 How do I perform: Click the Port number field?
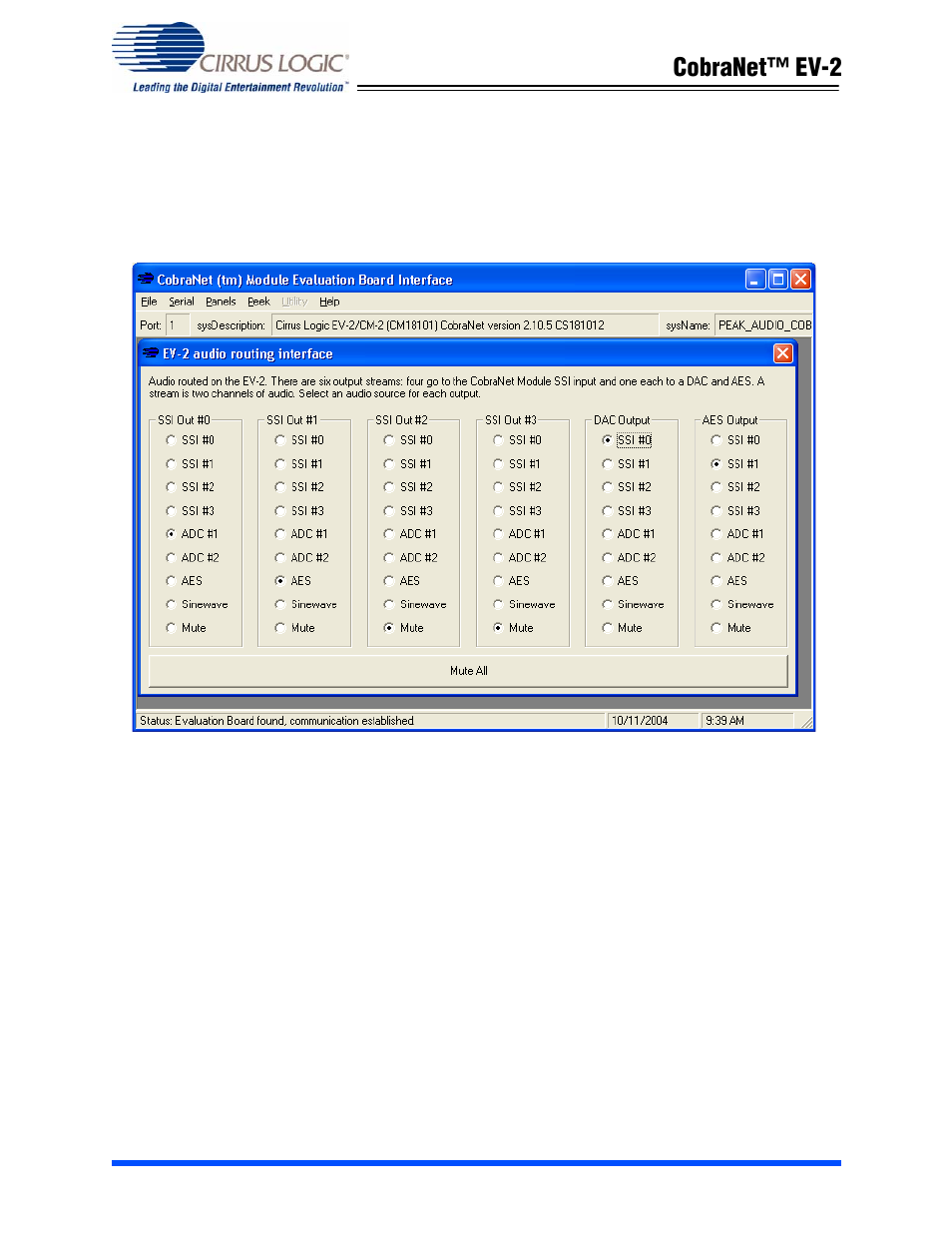point(178,325)
